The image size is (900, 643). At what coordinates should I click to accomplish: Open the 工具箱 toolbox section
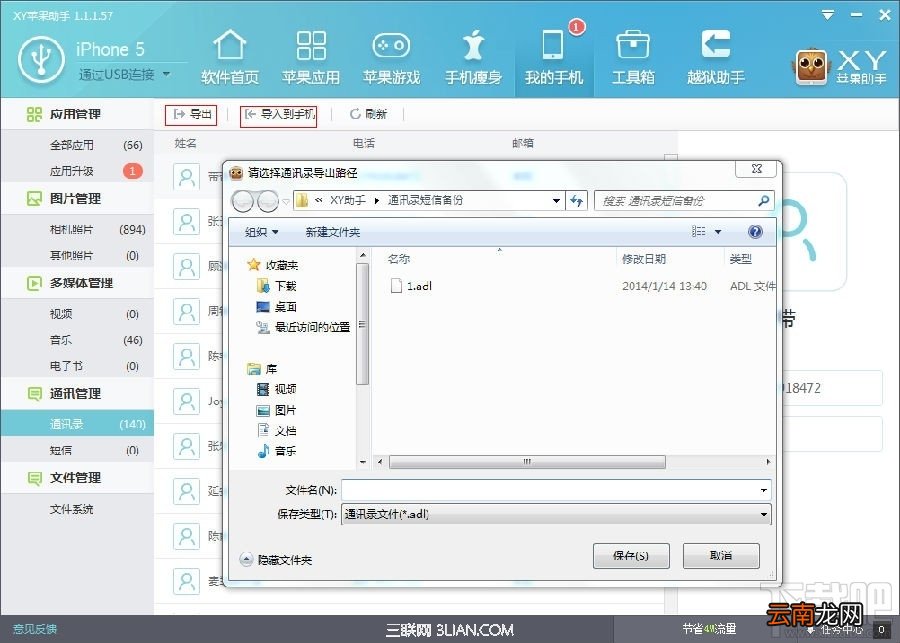(x=633, y=57)
